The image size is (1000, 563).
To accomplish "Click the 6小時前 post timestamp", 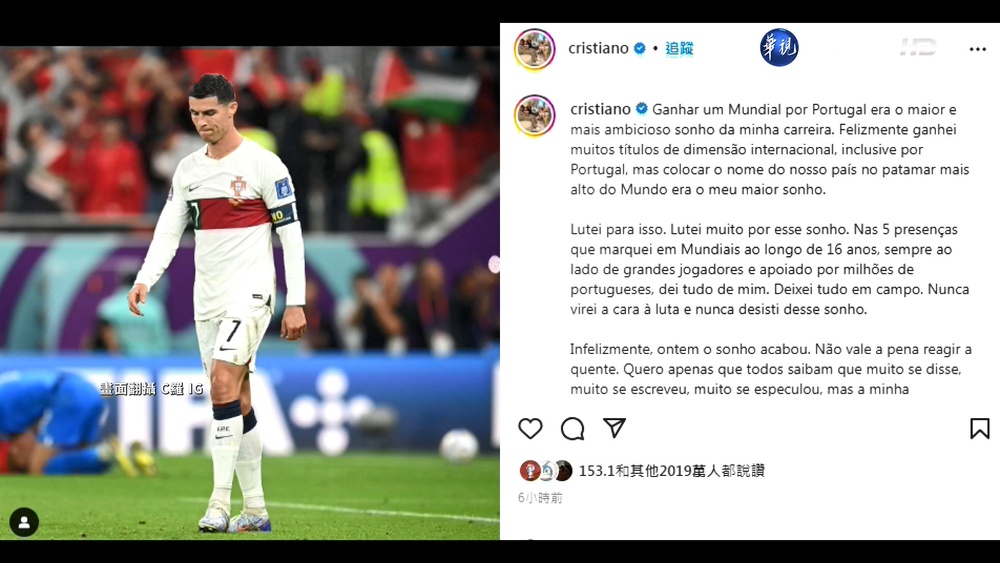I will [x=540, y=498].
